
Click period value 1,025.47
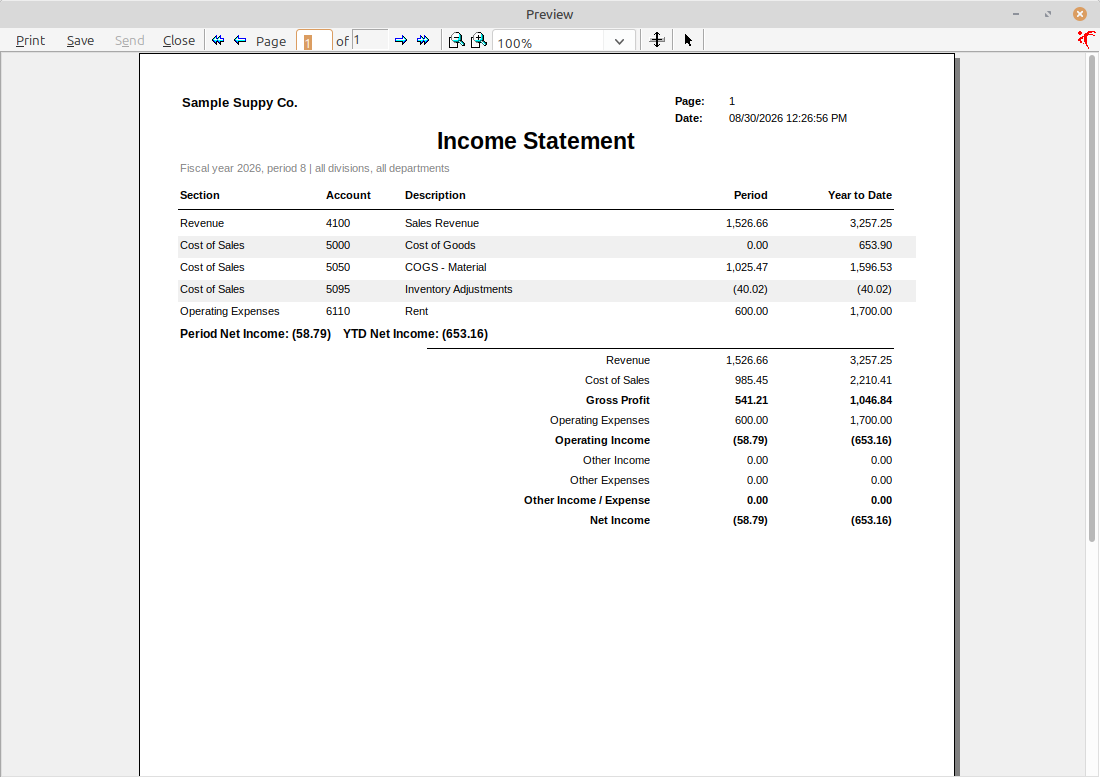pos(746,267)
